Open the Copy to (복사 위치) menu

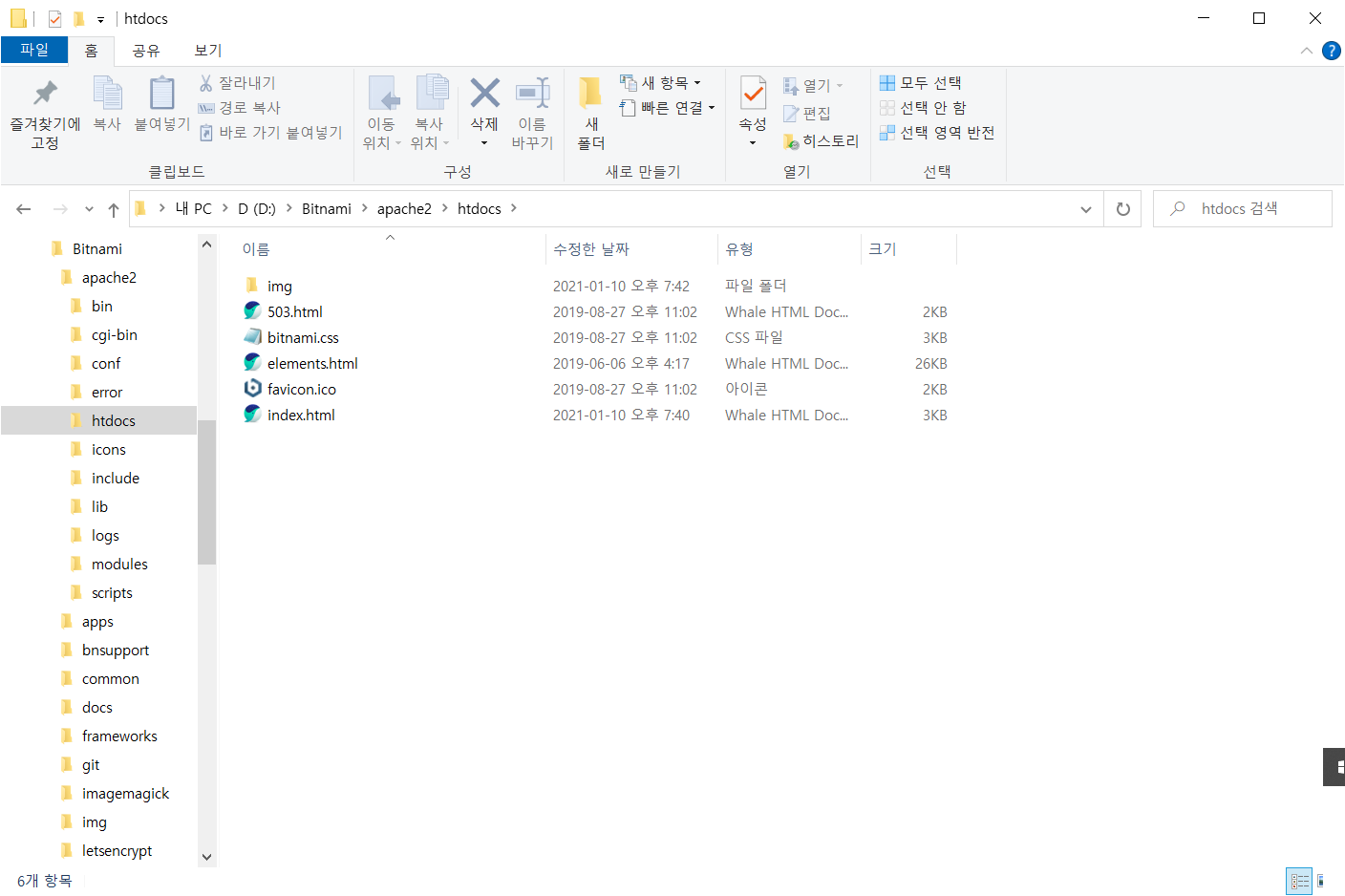[430, 113]
